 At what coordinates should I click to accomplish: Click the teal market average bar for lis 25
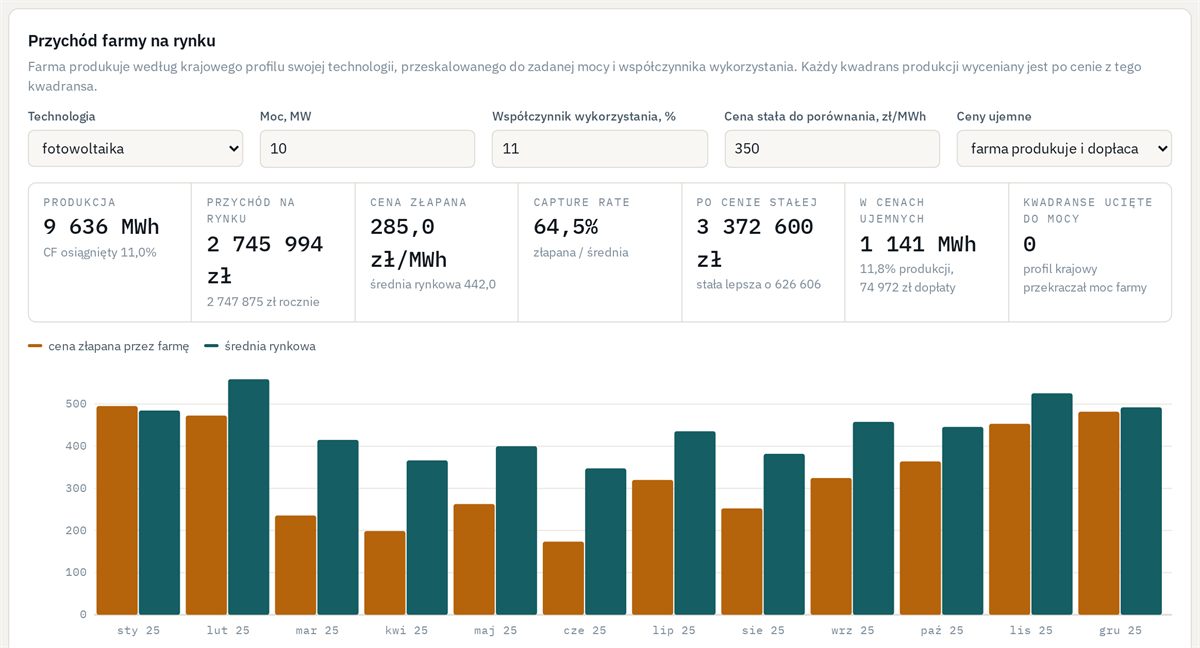click(x=1052, y=504)
